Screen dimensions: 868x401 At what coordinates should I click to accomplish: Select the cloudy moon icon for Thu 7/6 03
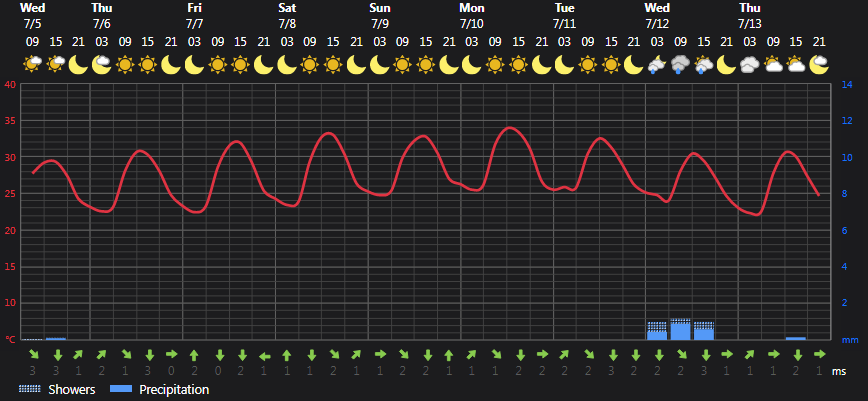point(102,64)
